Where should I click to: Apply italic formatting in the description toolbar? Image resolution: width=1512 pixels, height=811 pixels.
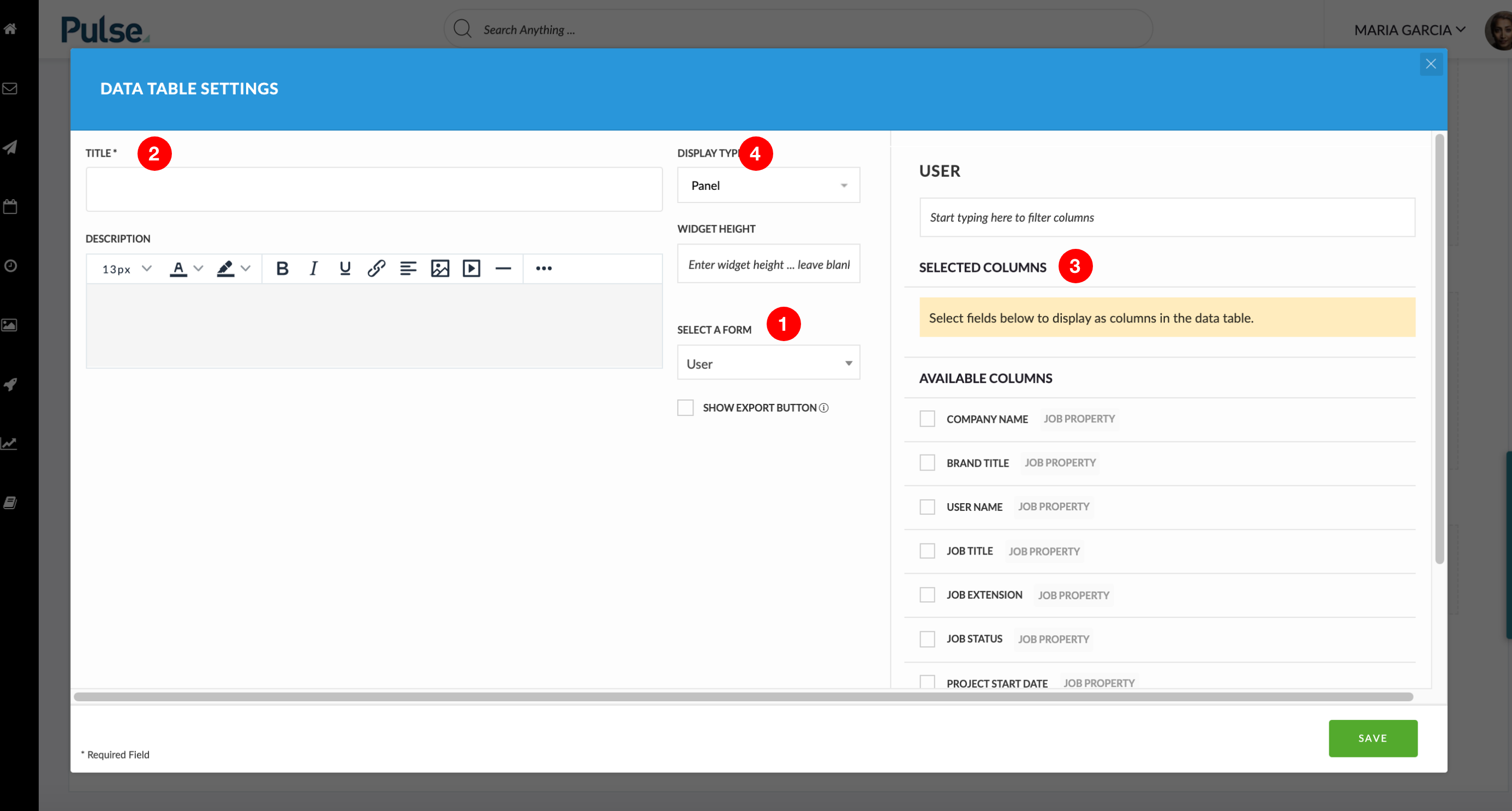(x=313, y=269)
